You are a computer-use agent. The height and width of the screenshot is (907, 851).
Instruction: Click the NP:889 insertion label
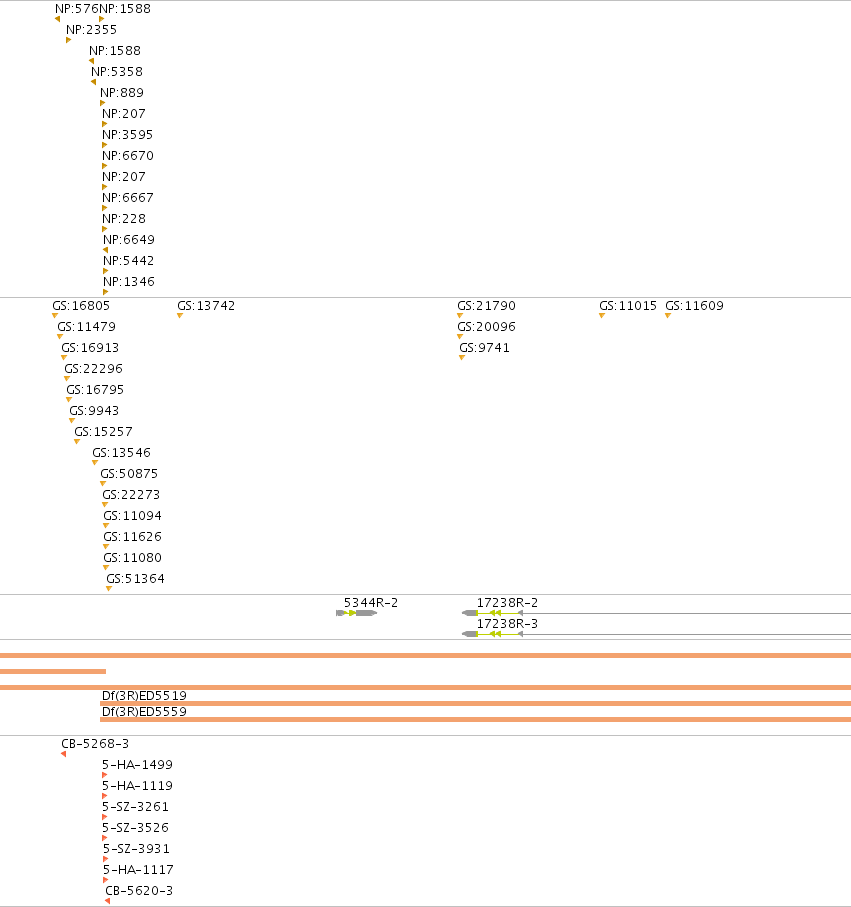[x=122, y=93]
